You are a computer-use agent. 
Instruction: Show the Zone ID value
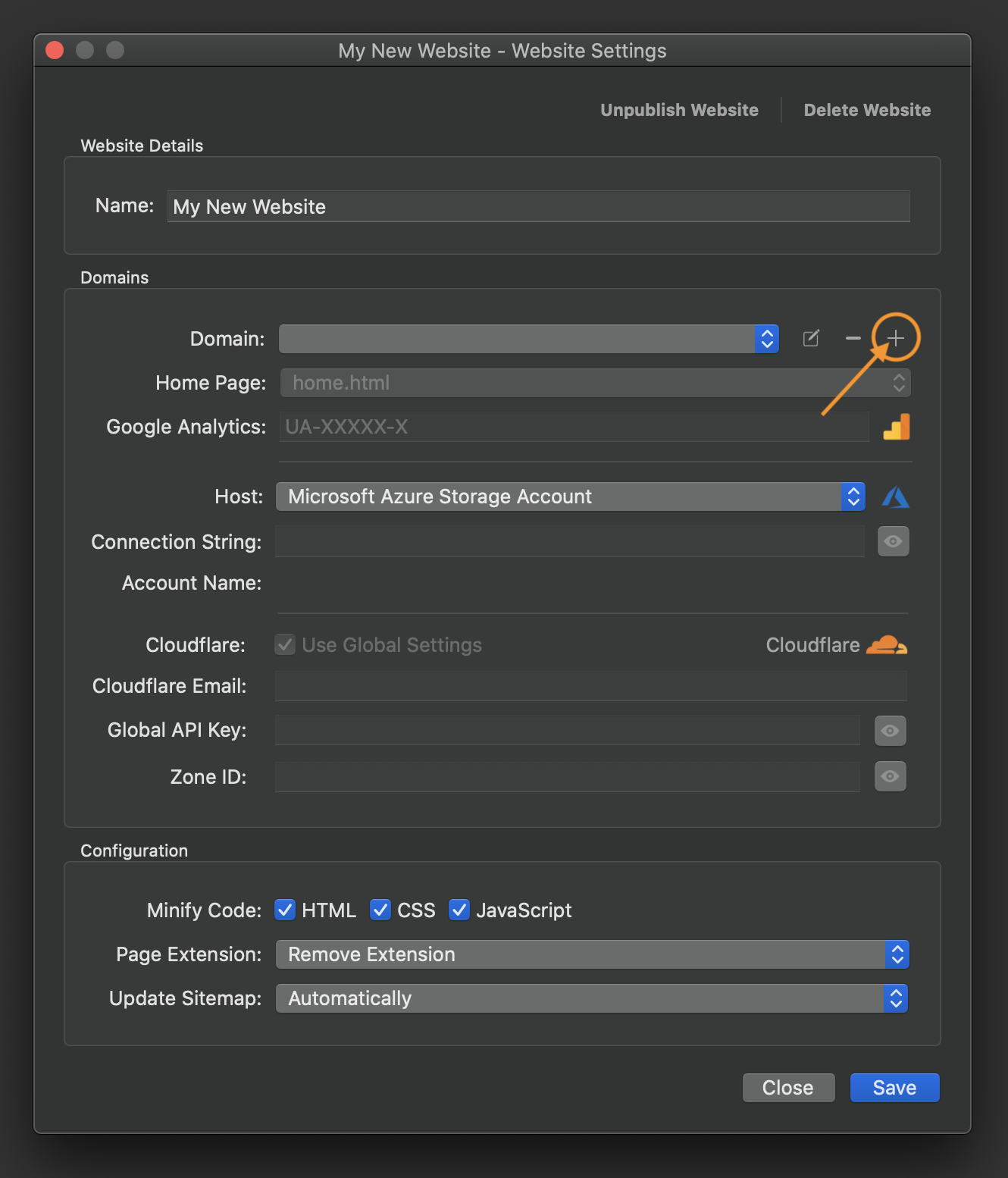point(890,776)
